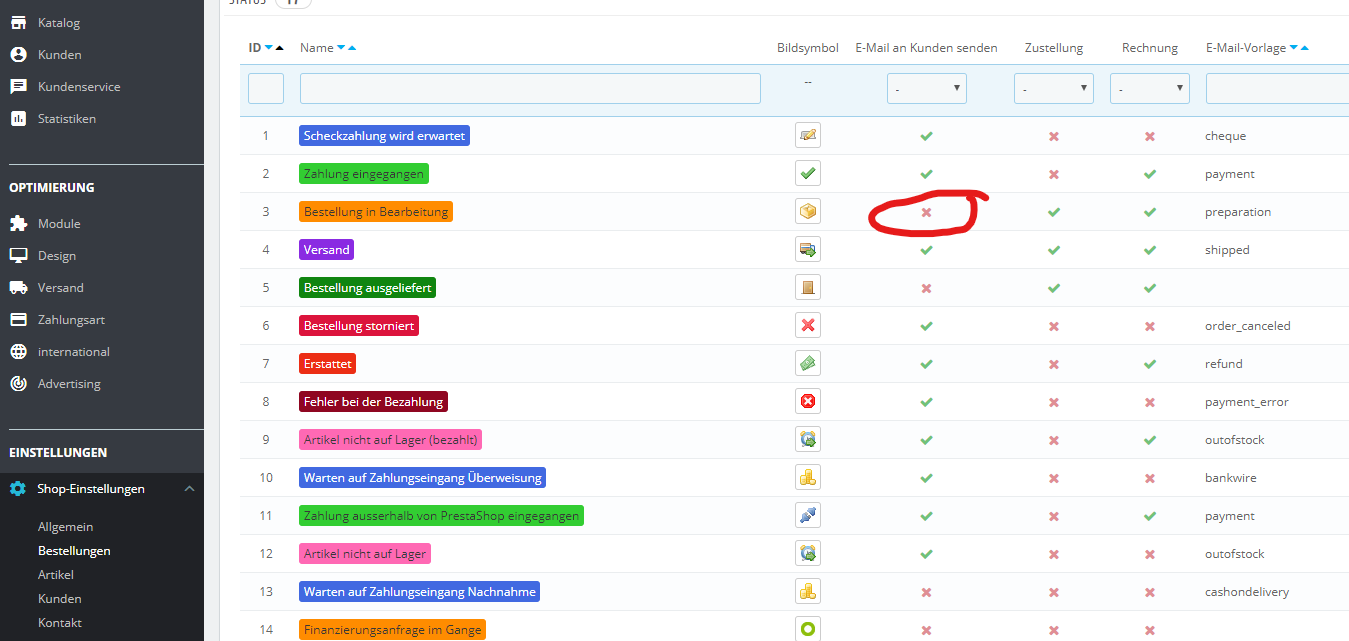Open the E-Mail an Kunden senden filter dropdown

(x=926, y=89)
